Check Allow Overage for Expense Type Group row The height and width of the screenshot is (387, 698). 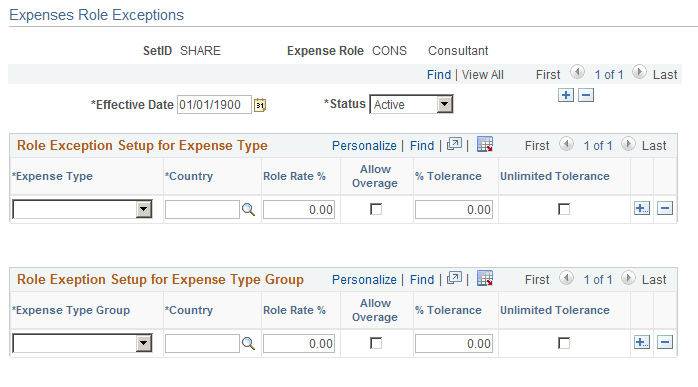pos(376,343)
